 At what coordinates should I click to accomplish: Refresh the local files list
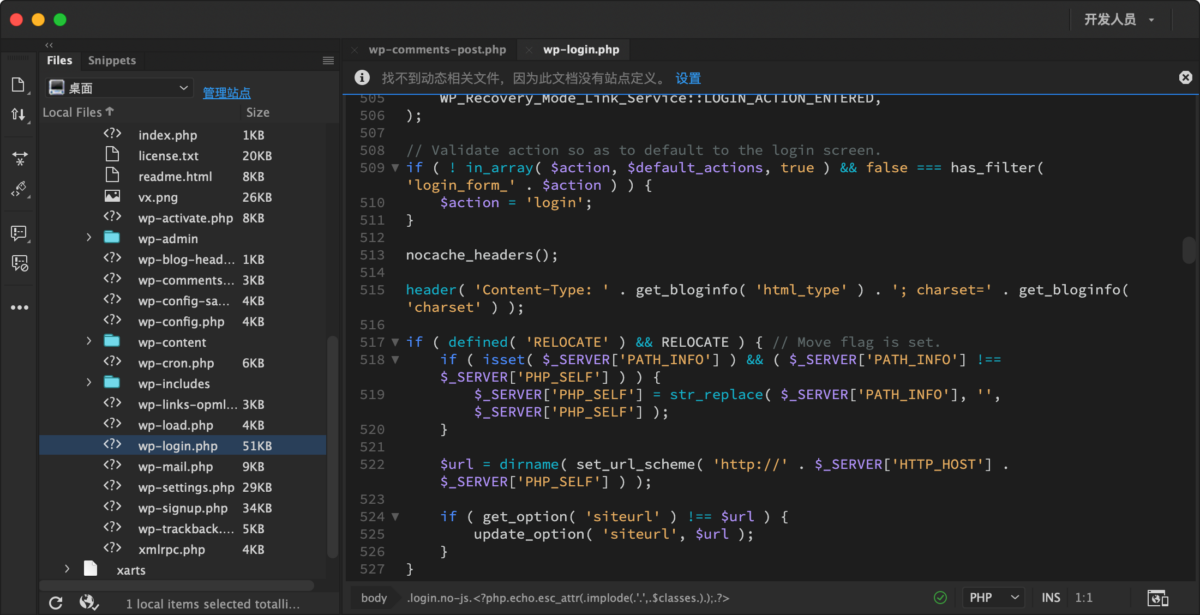56,602
